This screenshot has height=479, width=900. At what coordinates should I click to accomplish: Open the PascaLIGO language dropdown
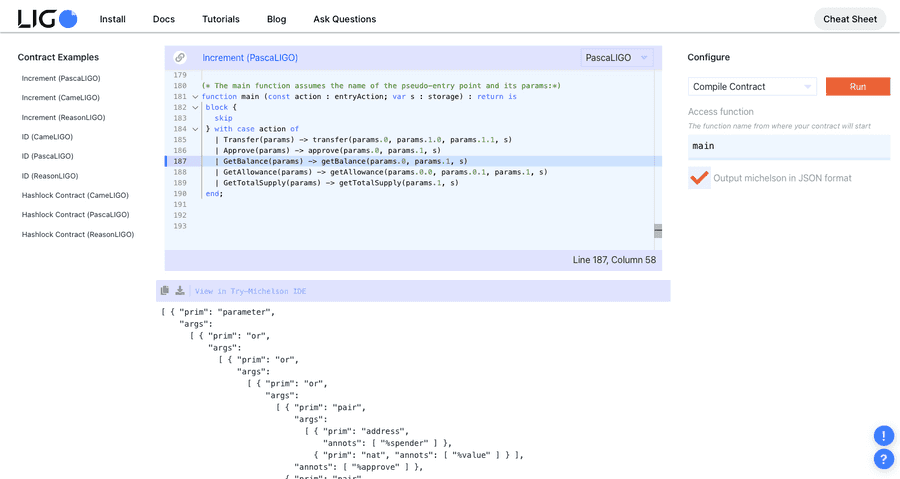617,58
